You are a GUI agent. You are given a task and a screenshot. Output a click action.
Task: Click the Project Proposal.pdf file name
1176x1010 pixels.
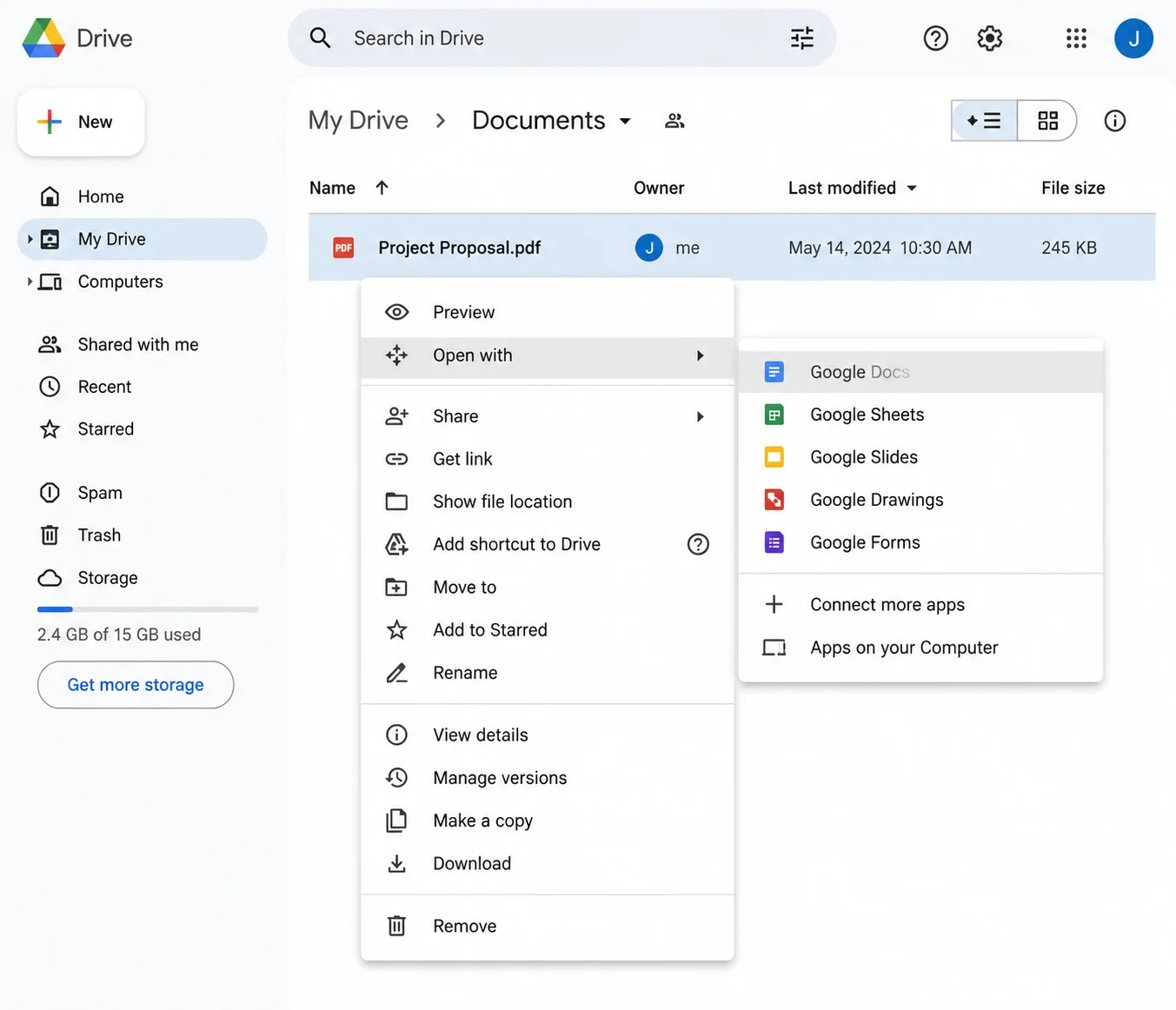coord(460,248)
